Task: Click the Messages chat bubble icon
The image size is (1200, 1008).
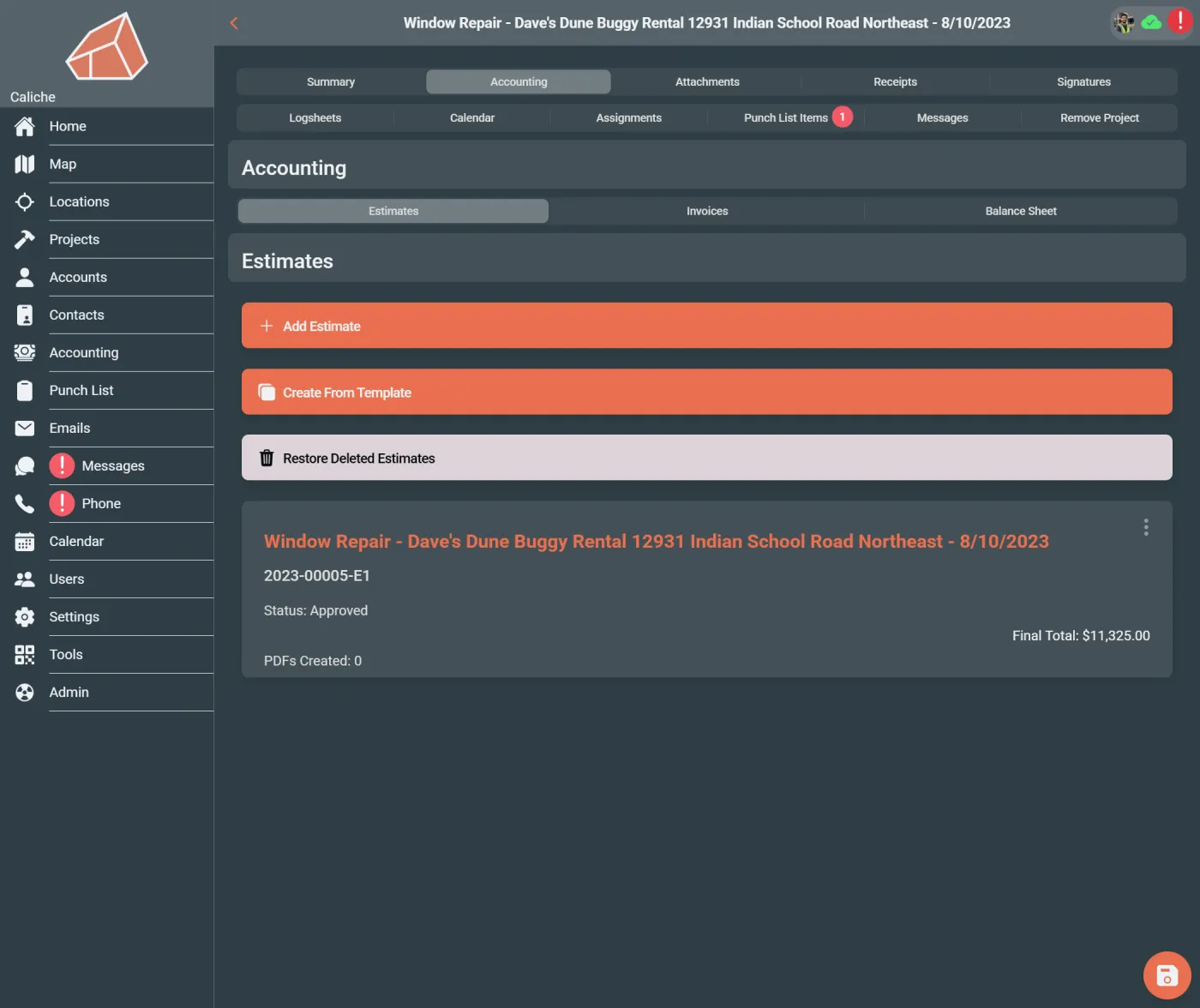Action: [x=25, y=465]
